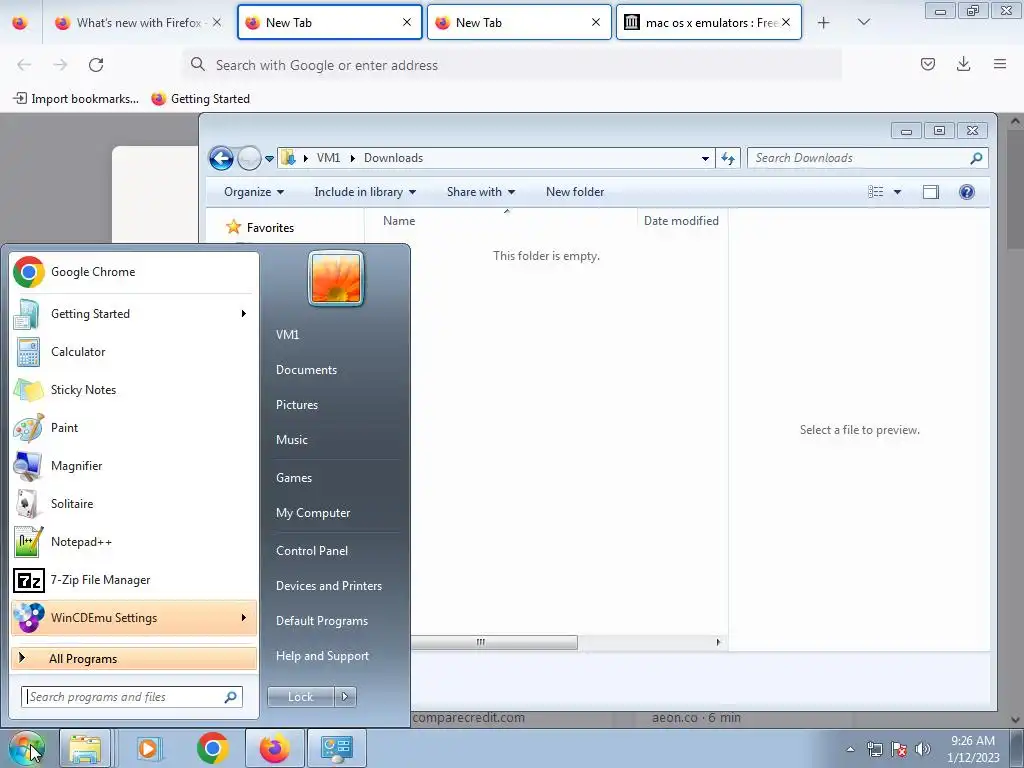The height and width of the screenshot is (768, 1024).
Task: Open Music from Start menu
Action: tap(292, 440)
